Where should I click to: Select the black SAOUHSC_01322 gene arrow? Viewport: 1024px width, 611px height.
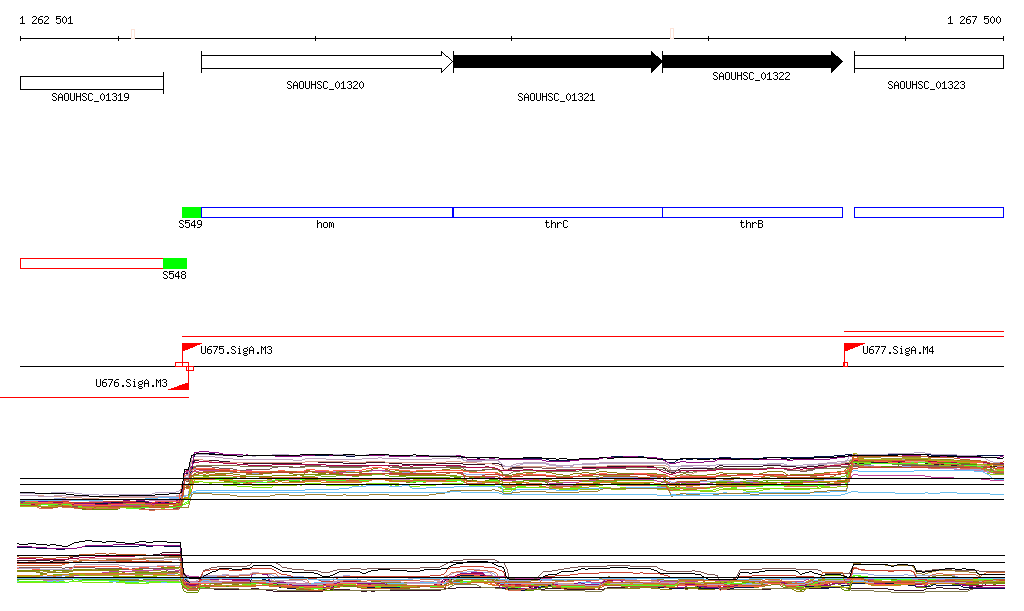pos(751,62)
